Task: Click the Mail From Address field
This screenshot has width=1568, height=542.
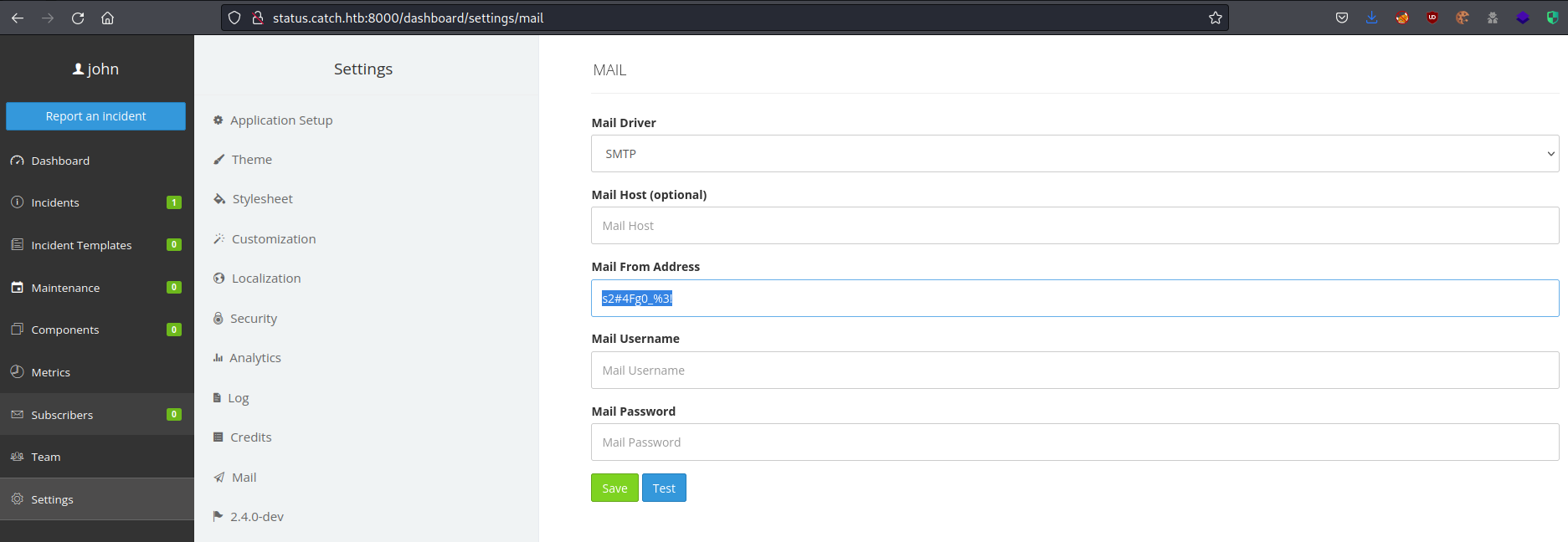Action: 1075,299
